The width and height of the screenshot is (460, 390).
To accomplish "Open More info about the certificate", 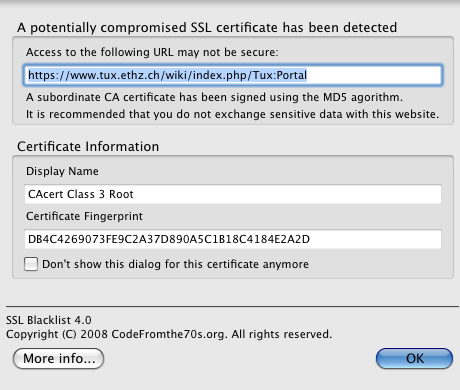I will tap(59, 359).
